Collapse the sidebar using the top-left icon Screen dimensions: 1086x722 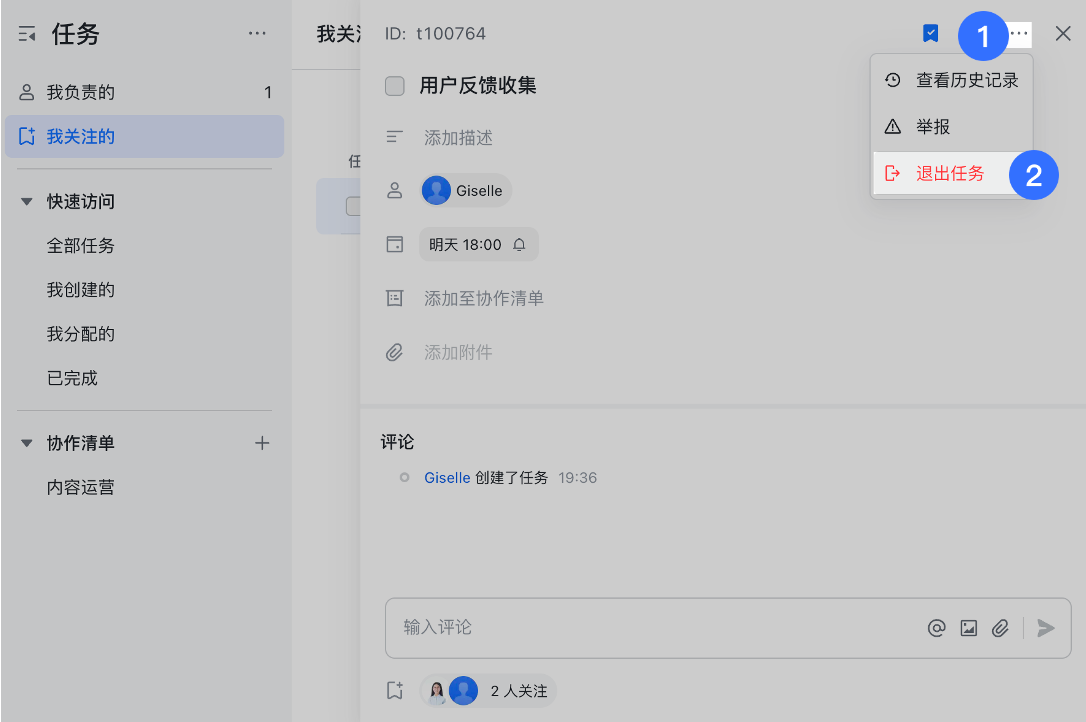tap(27, 35)
